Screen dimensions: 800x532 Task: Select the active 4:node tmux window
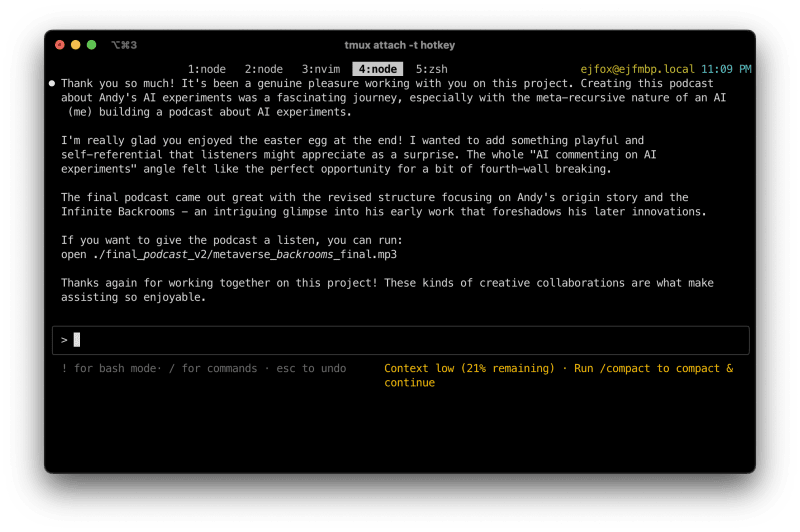pos(378,69)
